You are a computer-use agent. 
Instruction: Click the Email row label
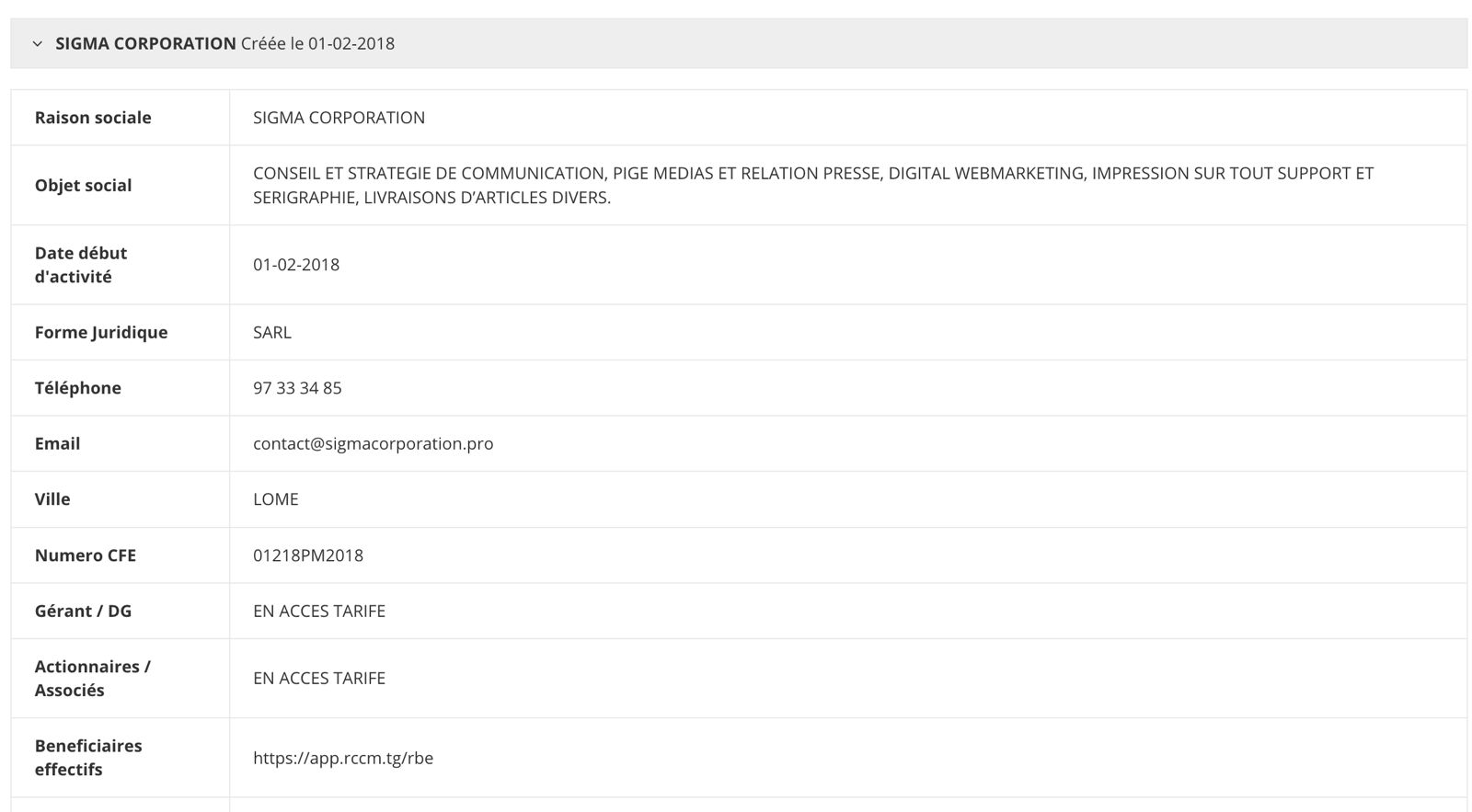[57, 443]
